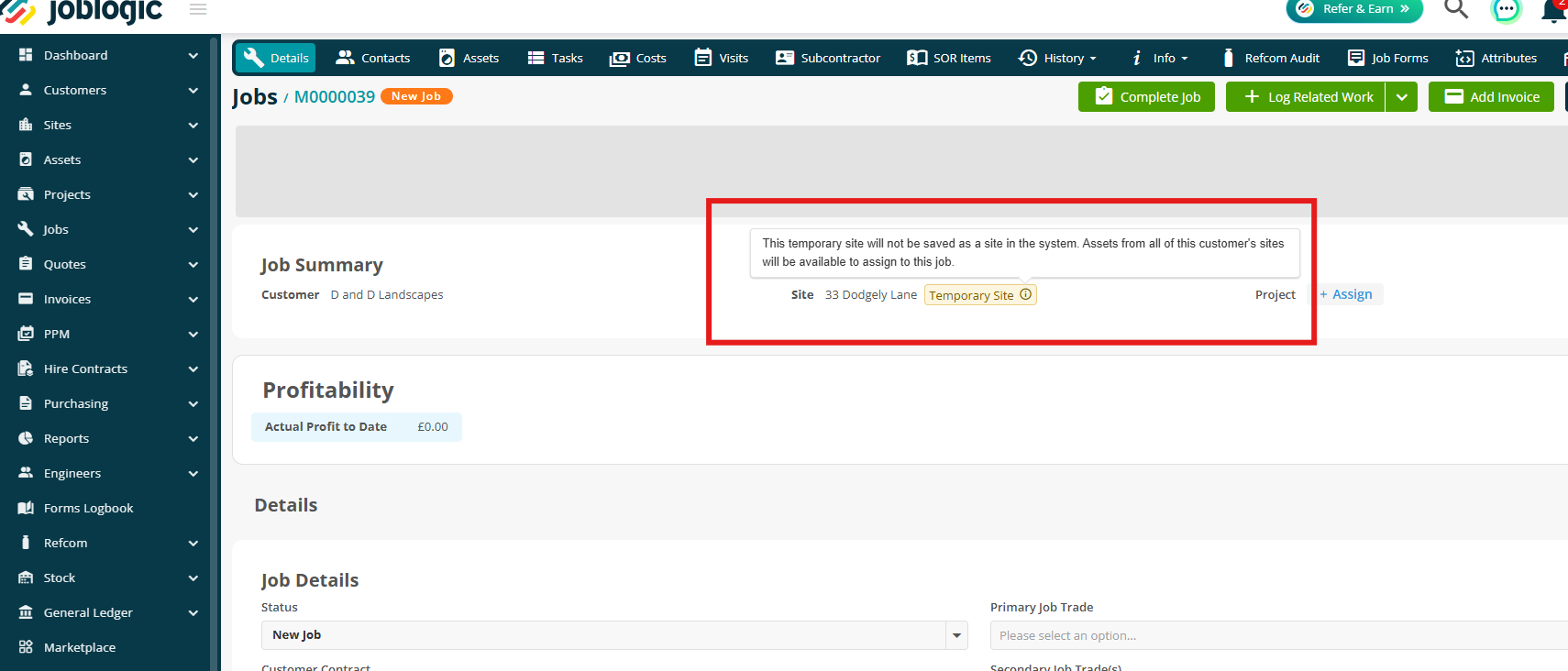Click the Sites building icon

26,125
